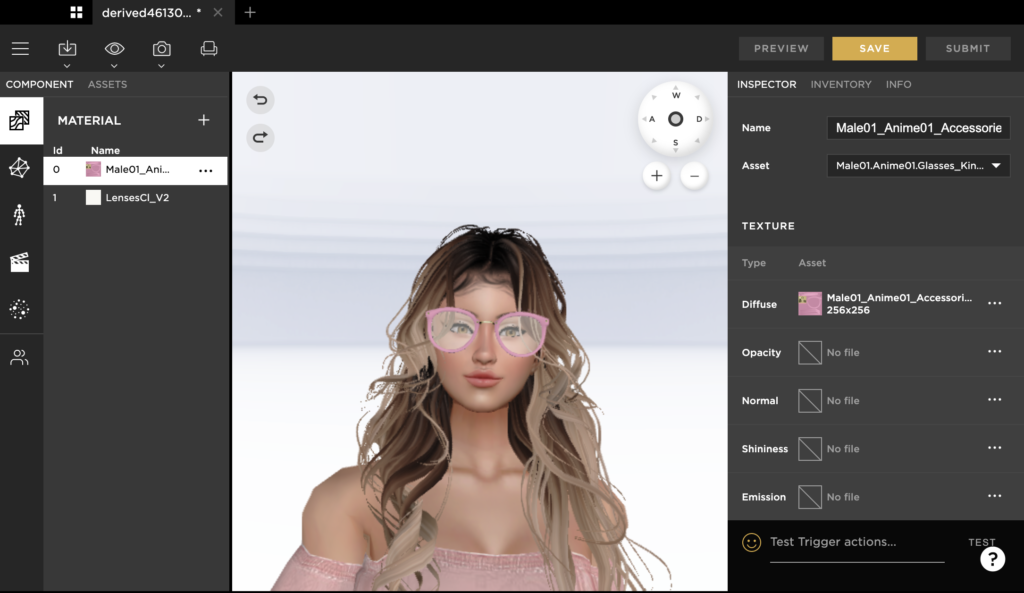Click the undo arrow in the viewport
This screenshot has width=1024, height=593.
(x=259, y=100)
